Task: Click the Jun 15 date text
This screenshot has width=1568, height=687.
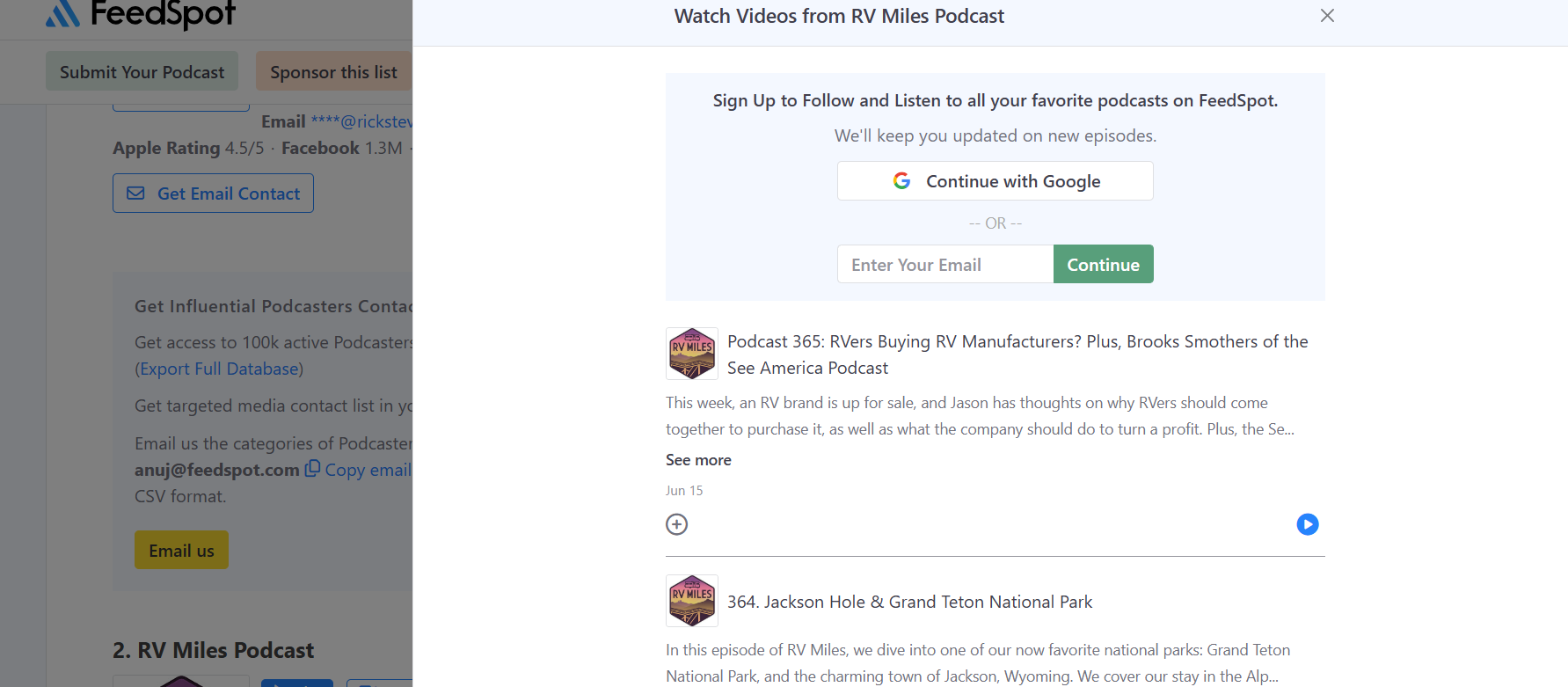Action: coord(684,491)
